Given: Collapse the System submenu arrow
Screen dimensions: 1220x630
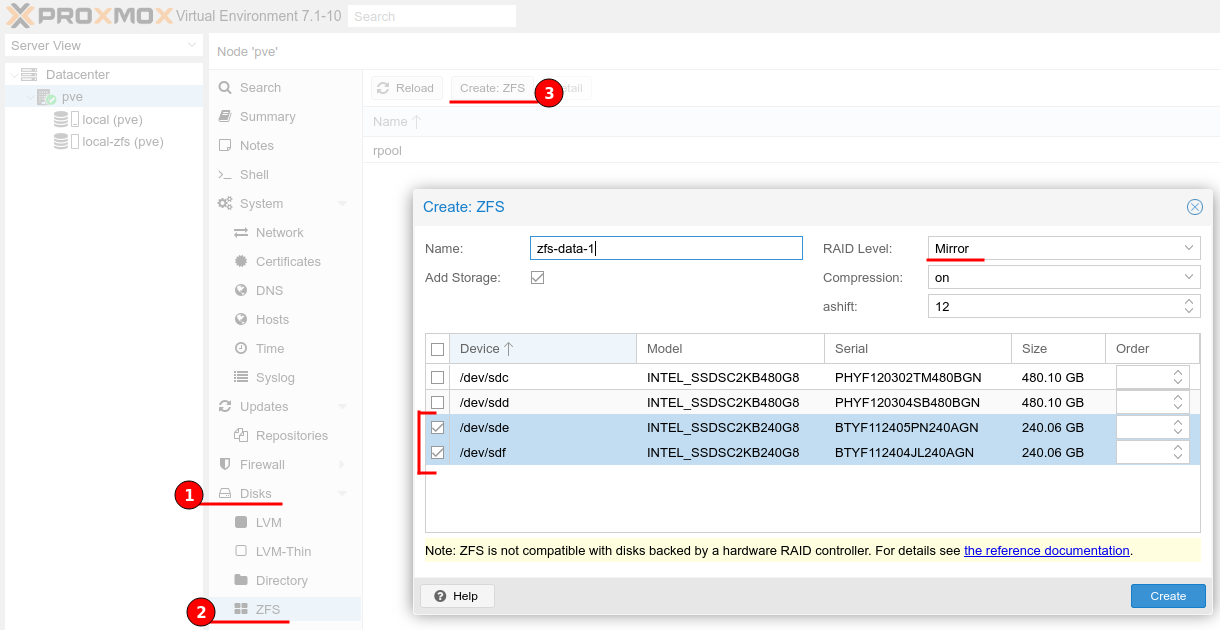Looking at the screenshot, I should pos(342,204).
